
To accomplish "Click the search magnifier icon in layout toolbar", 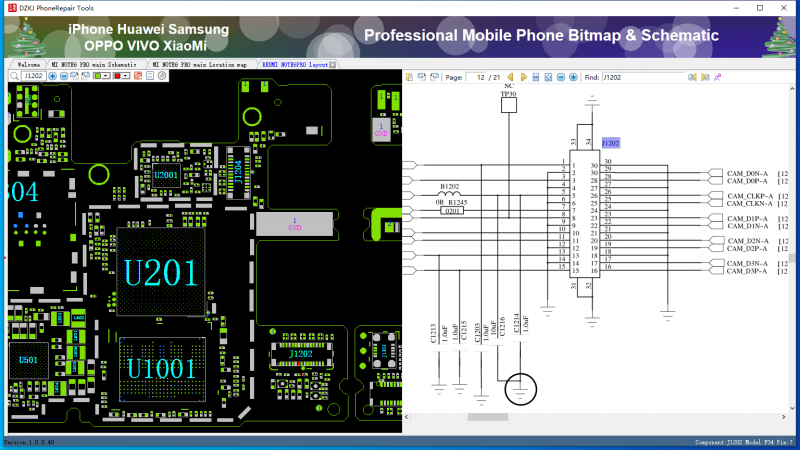I will [14, 76].
